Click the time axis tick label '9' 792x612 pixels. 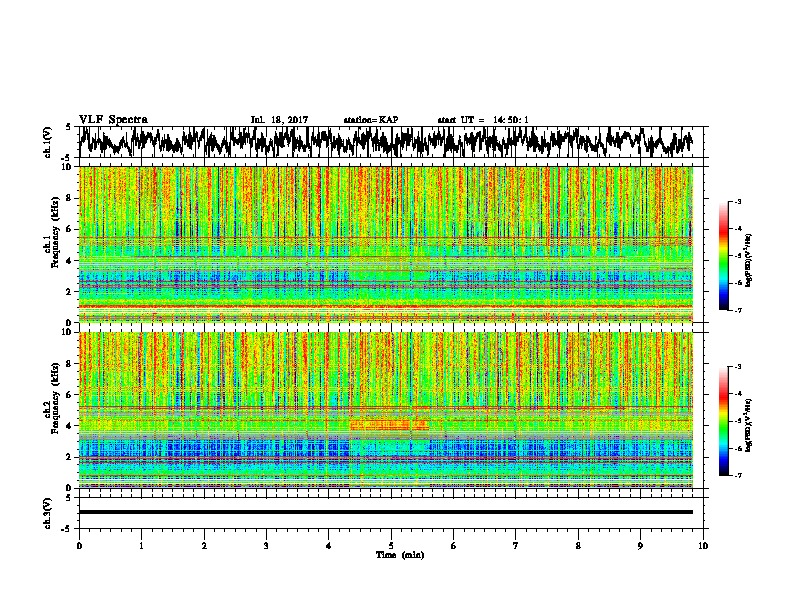(640, 546)
